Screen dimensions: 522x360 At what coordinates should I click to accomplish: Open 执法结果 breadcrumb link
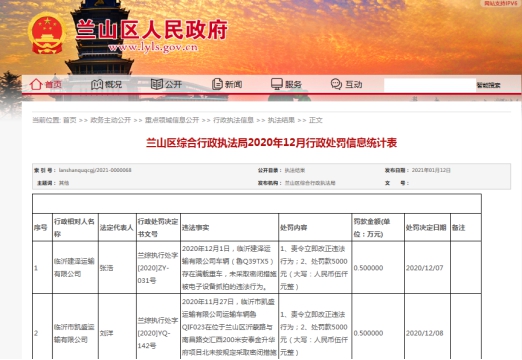pyautogui.click(x=281, y=120)
